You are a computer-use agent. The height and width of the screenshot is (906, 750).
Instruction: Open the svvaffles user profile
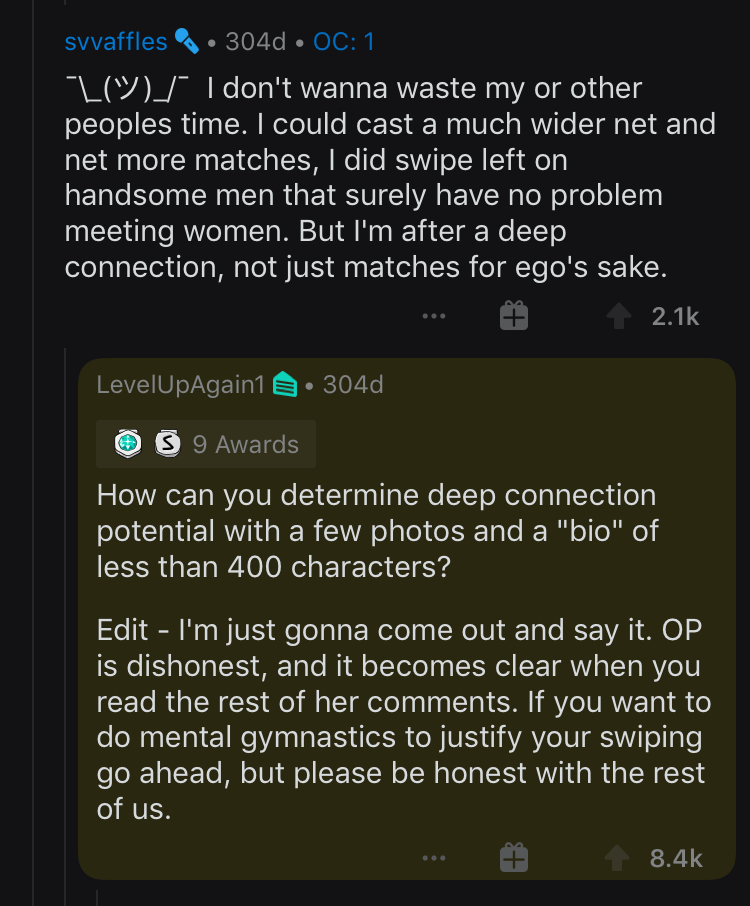[x=115, y=42]
